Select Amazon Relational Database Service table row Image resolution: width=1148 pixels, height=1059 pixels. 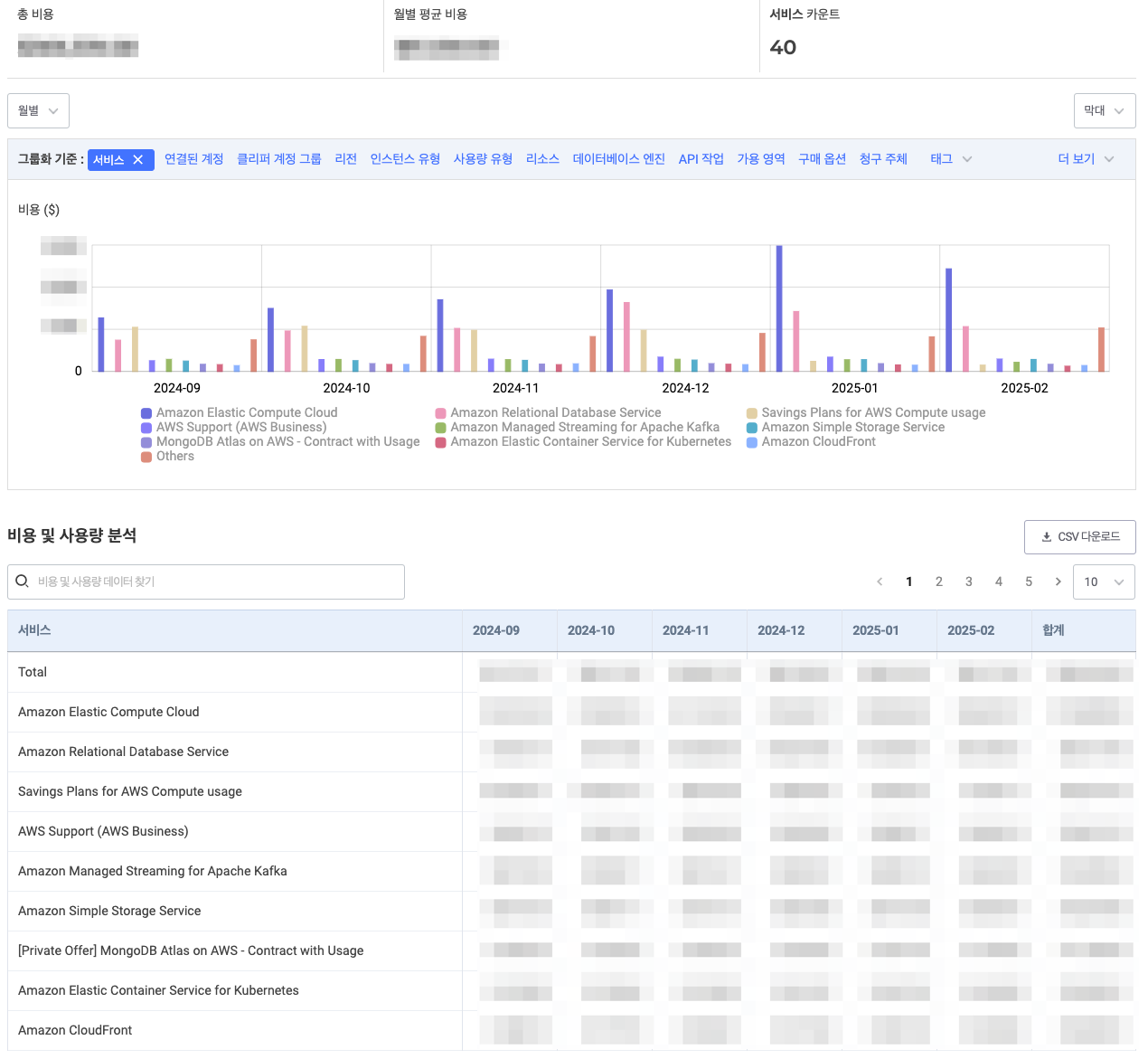571,752
